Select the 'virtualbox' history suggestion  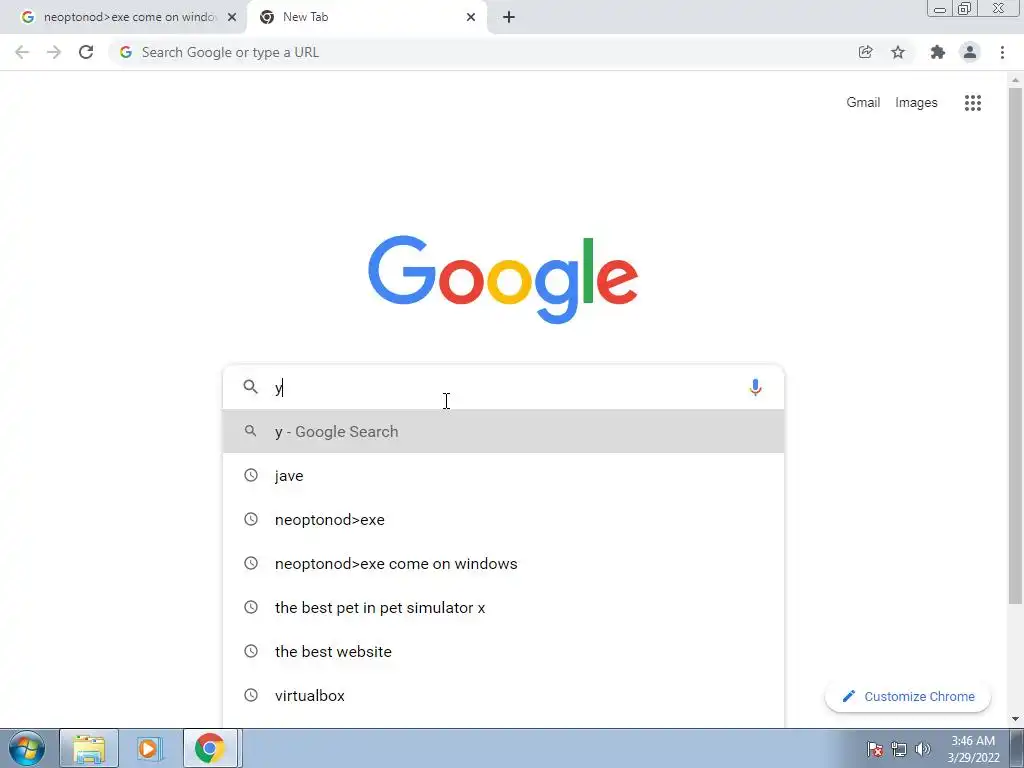[x=504, y=696]
